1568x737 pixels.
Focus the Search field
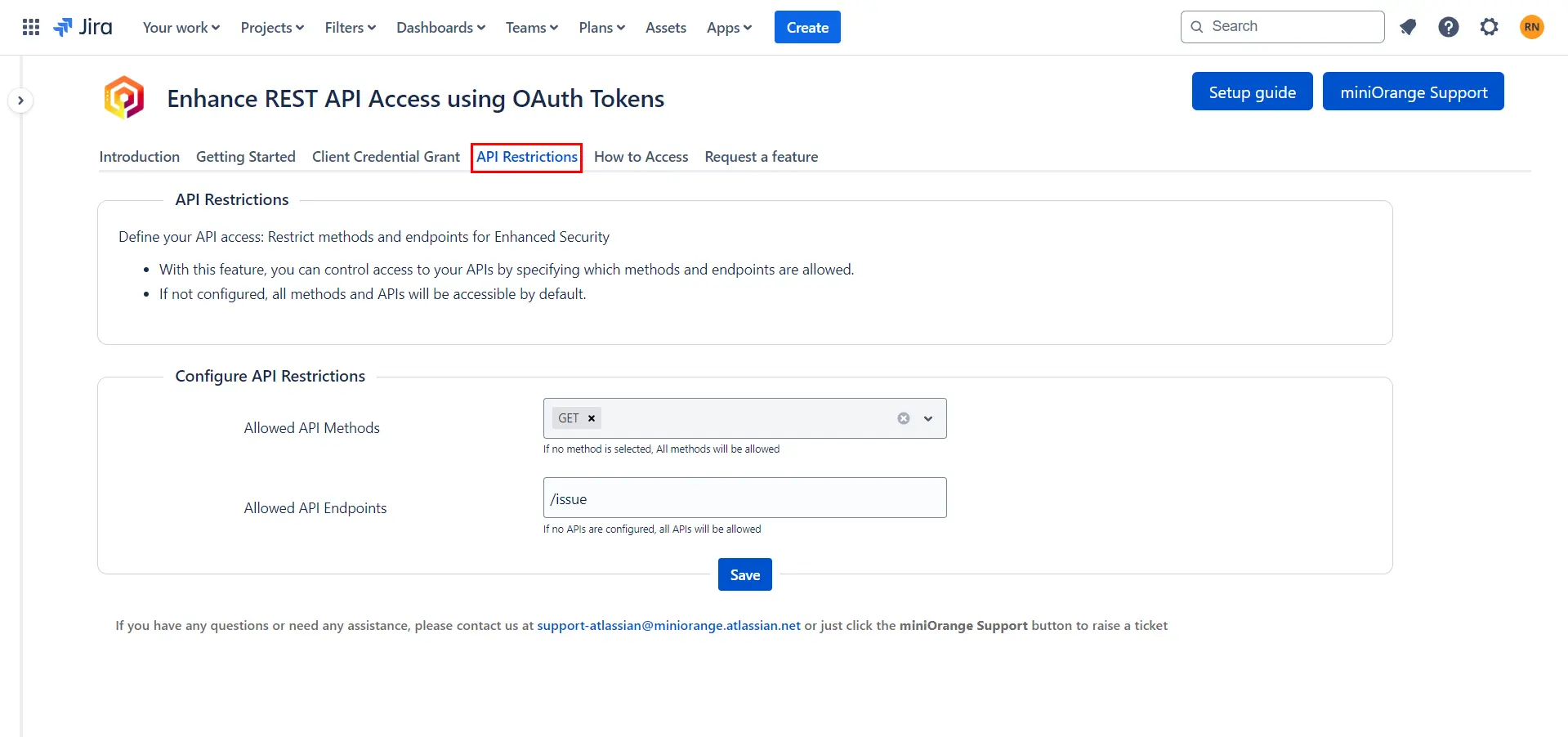(1283, 27)
